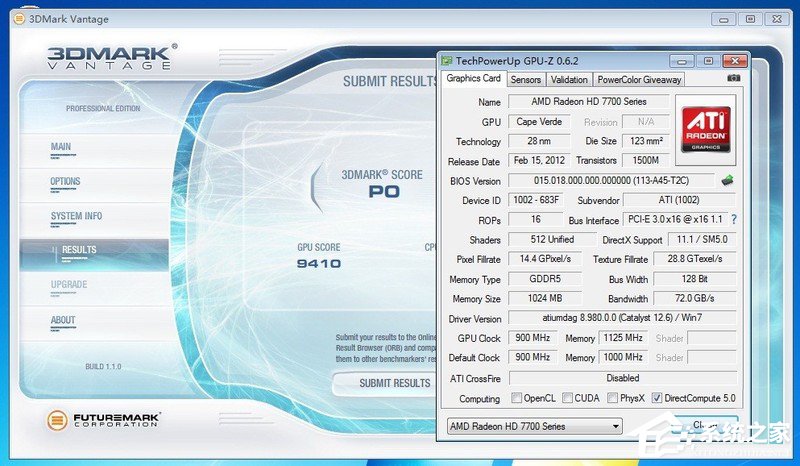Click the Transistors 1500M value

point(646,161)
